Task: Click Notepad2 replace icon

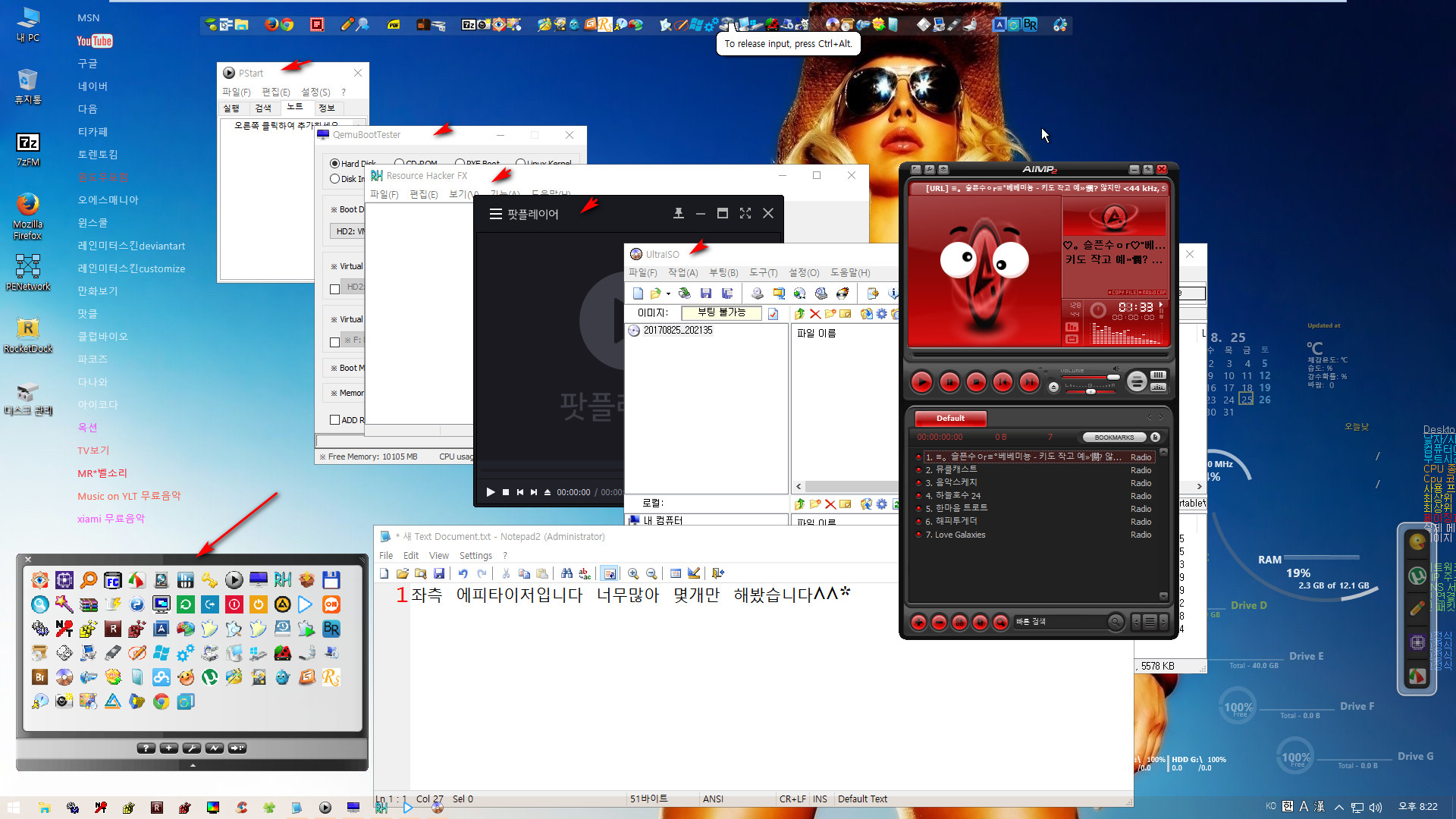Action: pyautogui.click(x=585, y=574)
